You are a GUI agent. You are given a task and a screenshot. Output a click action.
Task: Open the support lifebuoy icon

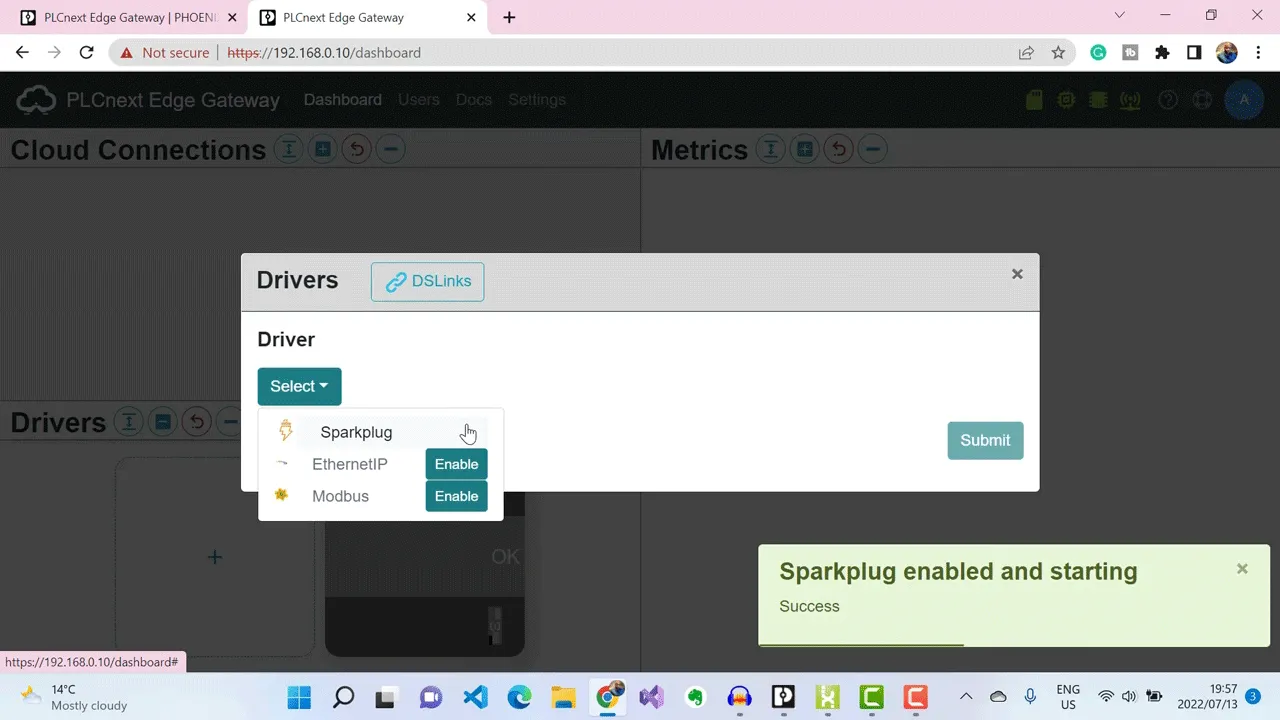pos(1203,100)
